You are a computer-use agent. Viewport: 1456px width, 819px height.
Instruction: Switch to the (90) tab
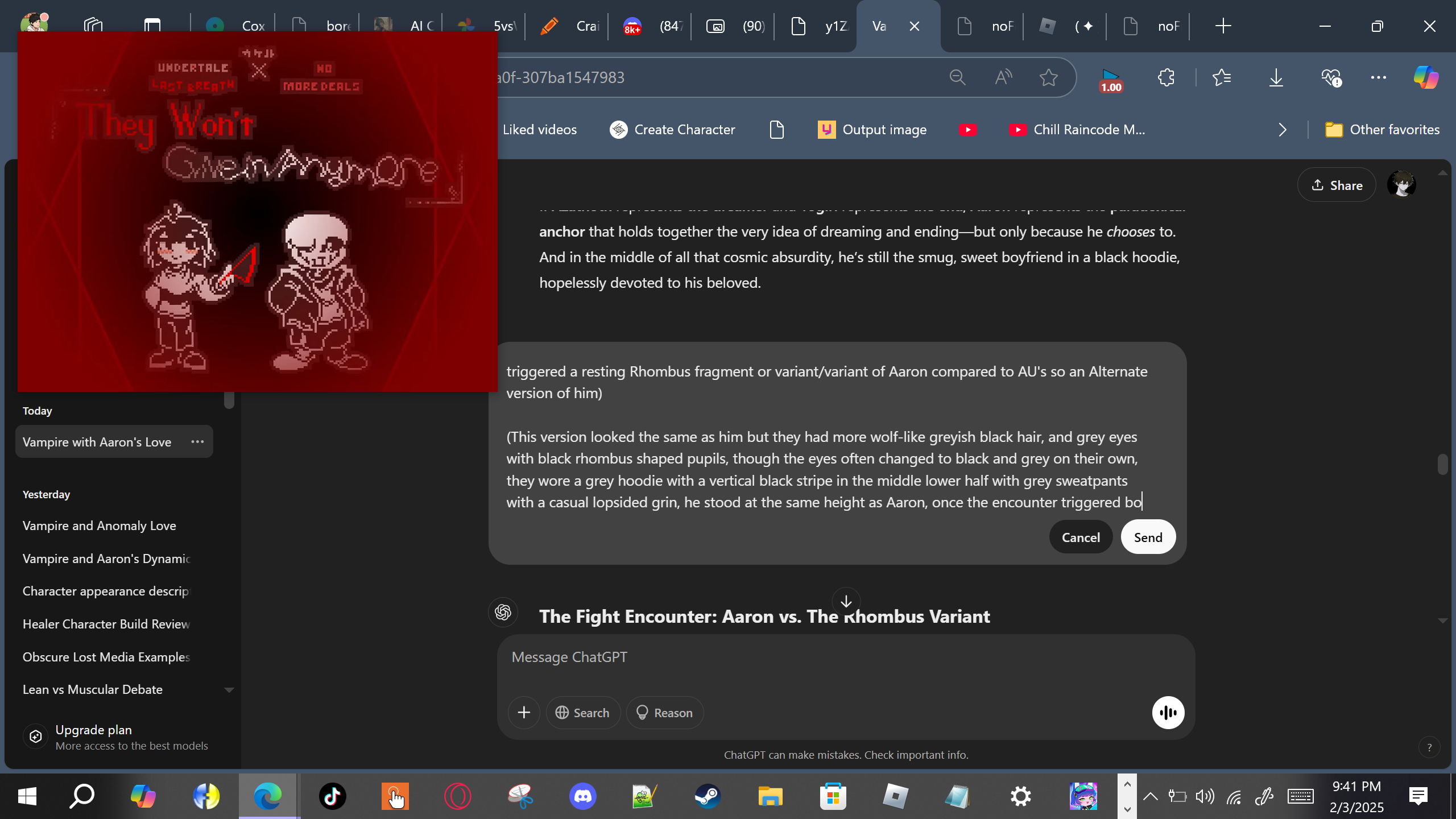click(734, 26)
